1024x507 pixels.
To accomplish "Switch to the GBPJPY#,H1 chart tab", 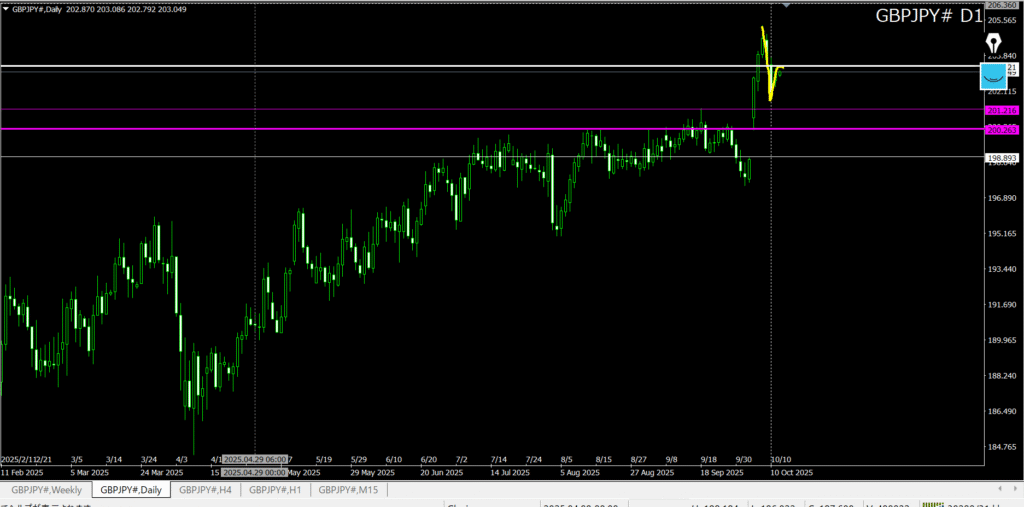I will point(275,489).
